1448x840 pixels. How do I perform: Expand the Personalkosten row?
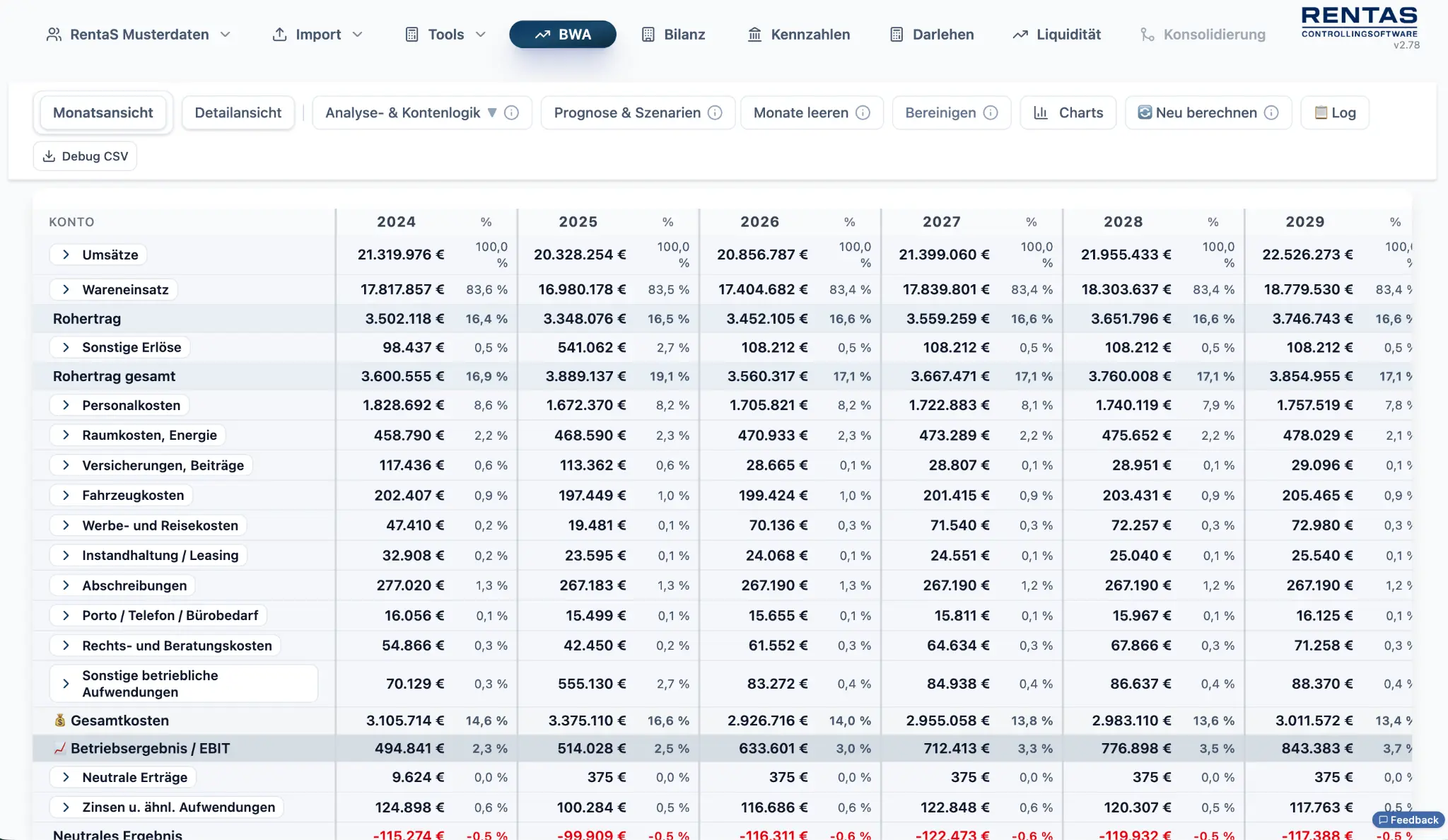click(66, 405)
